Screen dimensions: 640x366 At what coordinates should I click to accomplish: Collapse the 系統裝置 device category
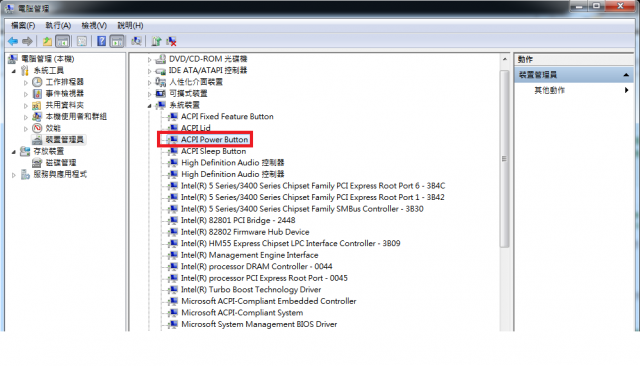click(x=149, y=106)
